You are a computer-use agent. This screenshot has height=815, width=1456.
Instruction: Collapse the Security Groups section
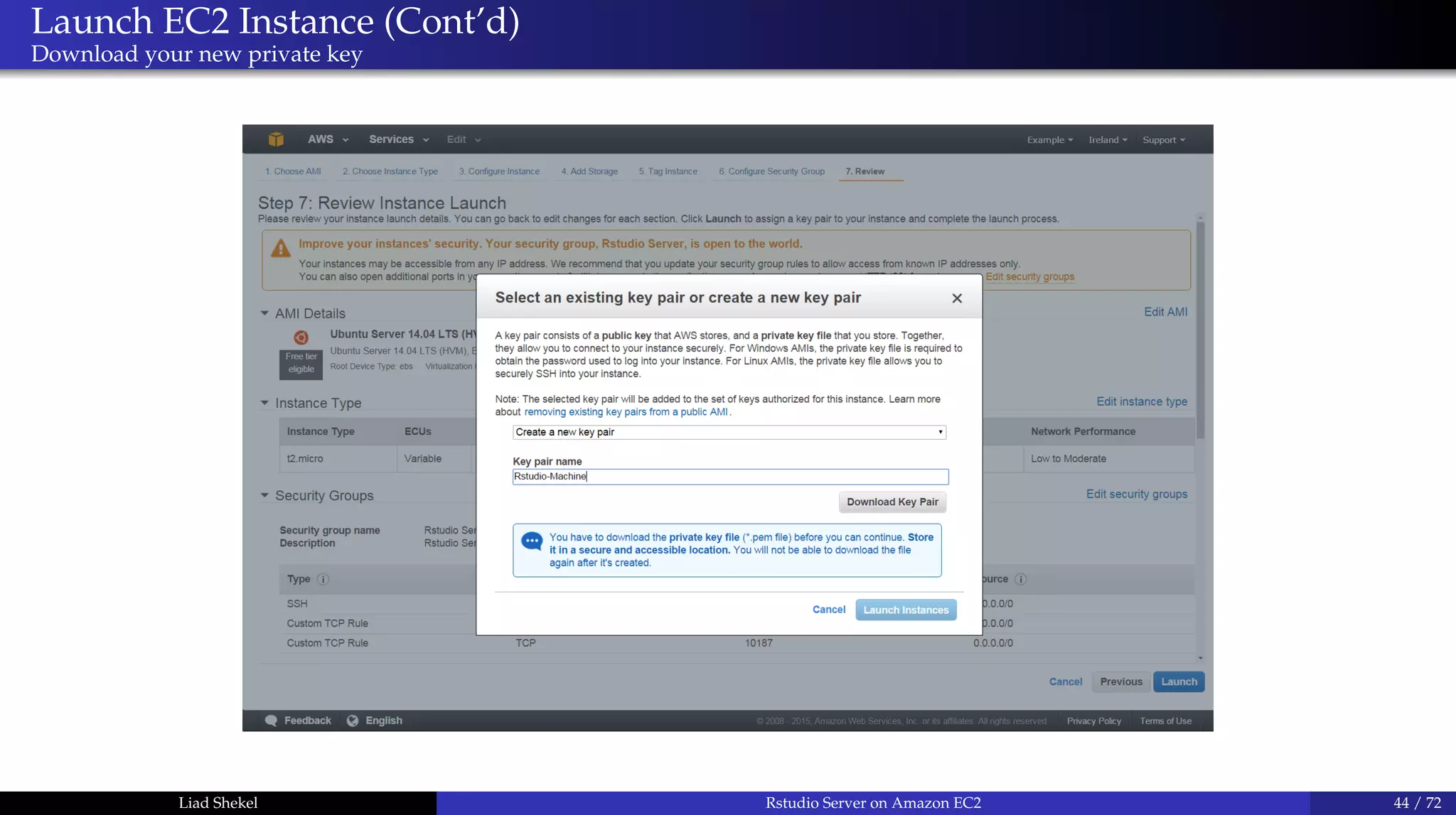[x=264, y=495]
